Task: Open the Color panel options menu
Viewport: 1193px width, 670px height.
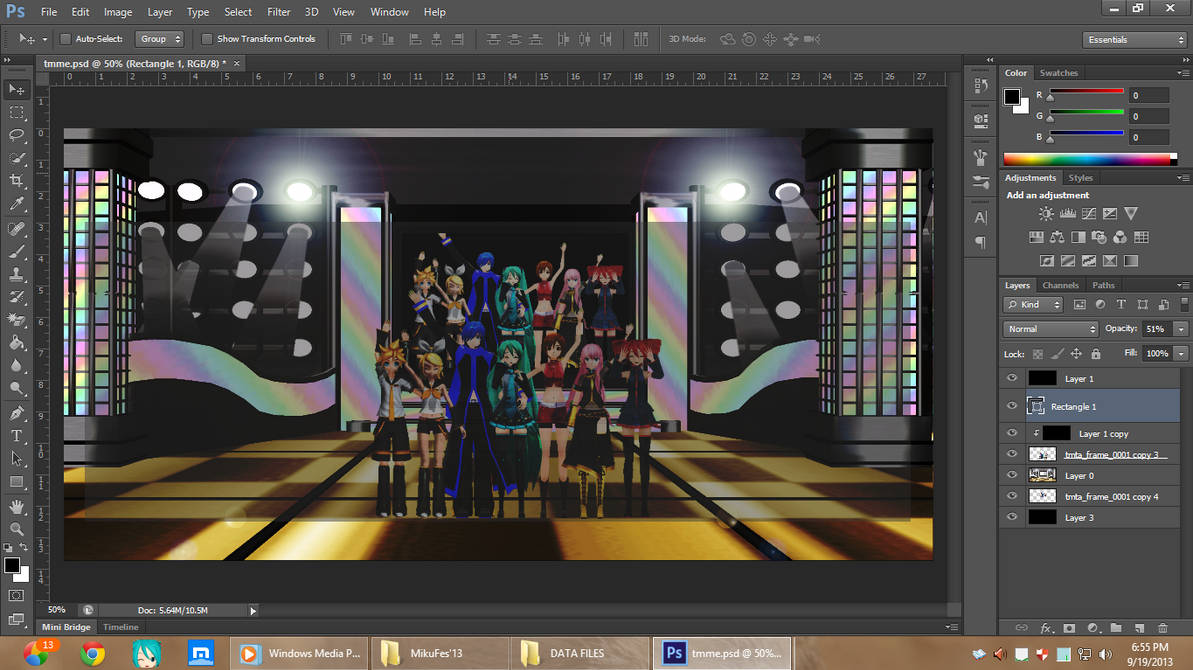Action: pyautogui.click(x=1182, y=73)
